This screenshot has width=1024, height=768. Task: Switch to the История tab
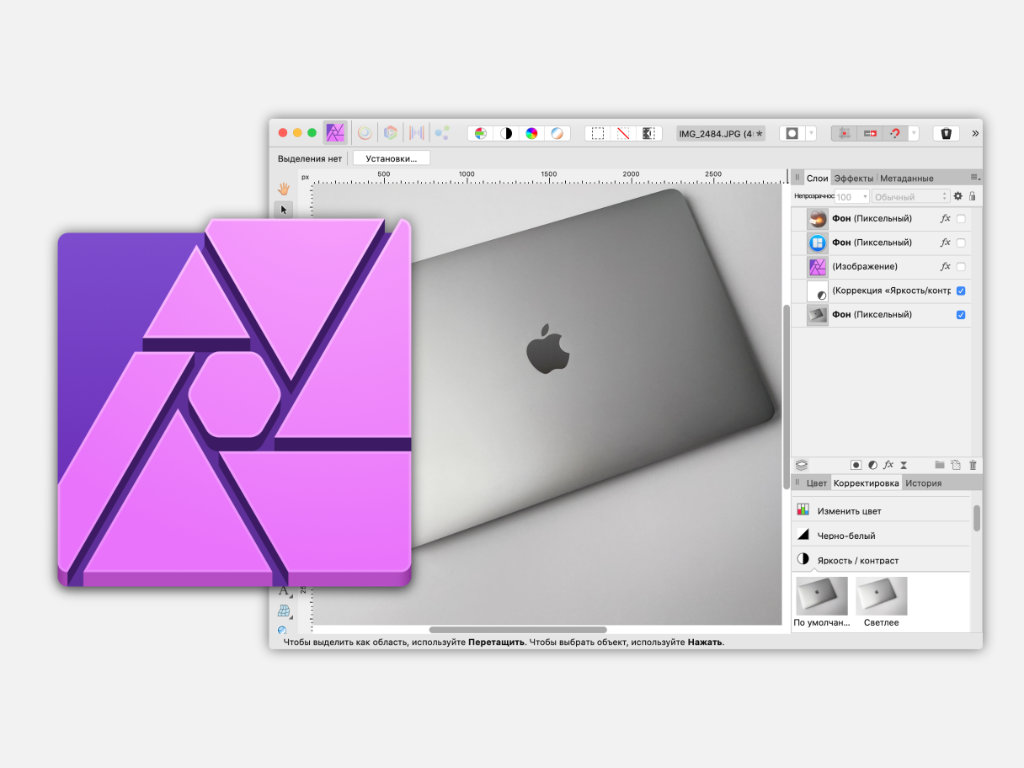(923, 483)
